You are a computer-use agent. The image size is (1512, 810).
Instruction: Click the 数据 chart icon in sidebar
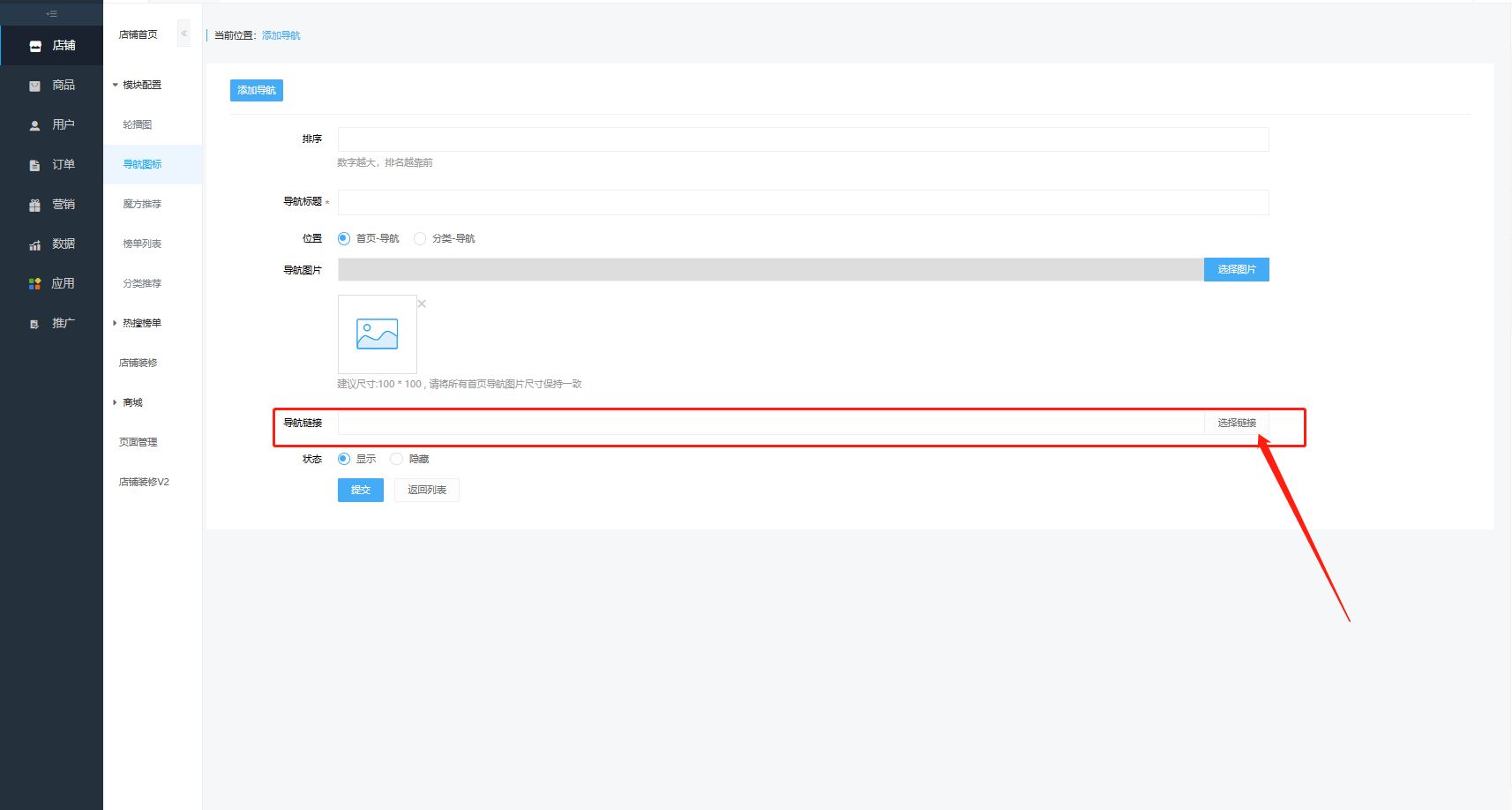coord(35,244)
